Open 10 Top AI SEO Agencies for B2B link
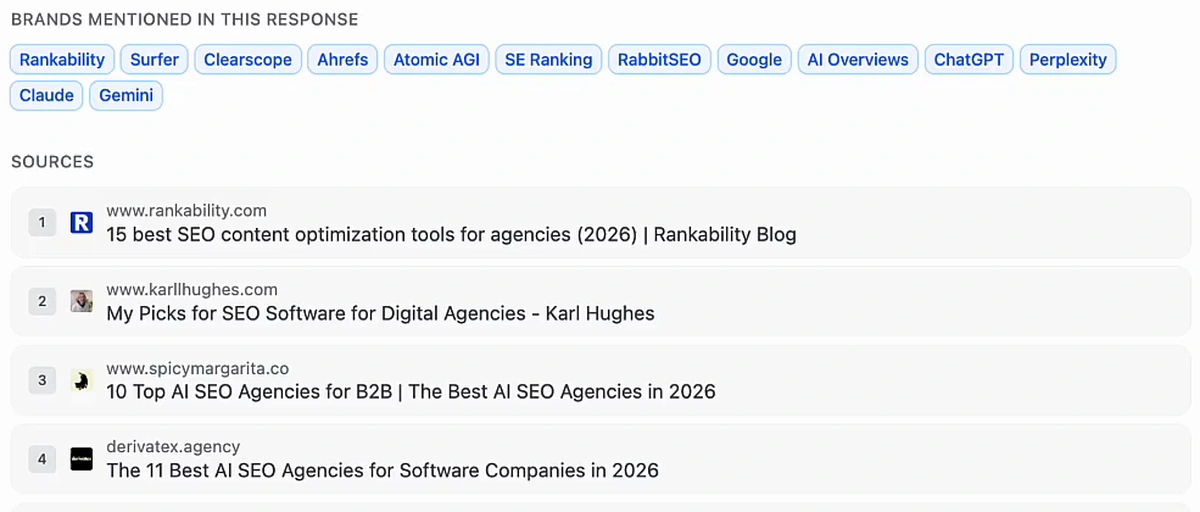1200x512 pixels. [x=411, y=392]
